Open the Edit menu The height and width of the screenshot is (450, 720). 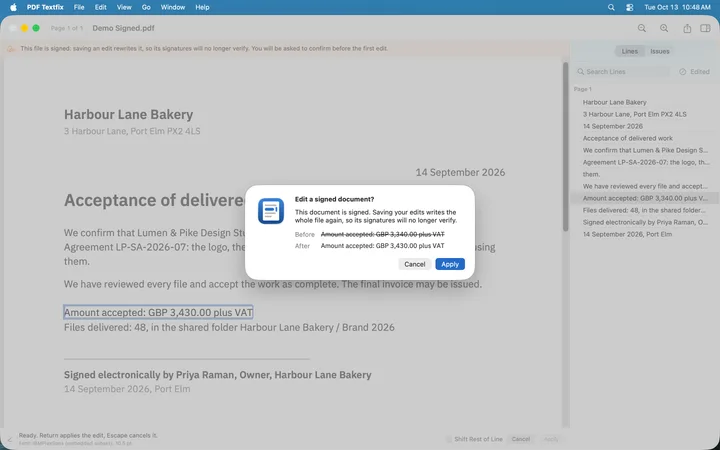coord(101,7)
